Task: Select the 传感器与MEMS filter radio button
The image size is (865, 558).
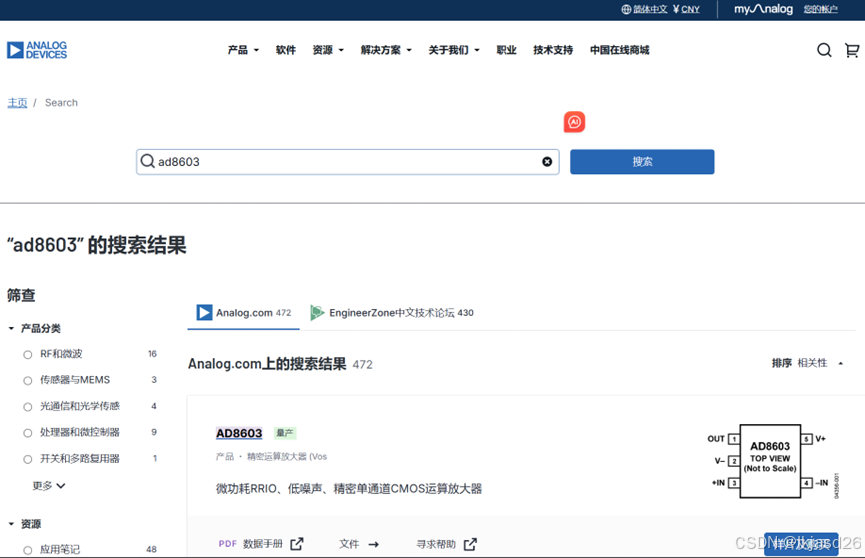Action: (28, 380)
